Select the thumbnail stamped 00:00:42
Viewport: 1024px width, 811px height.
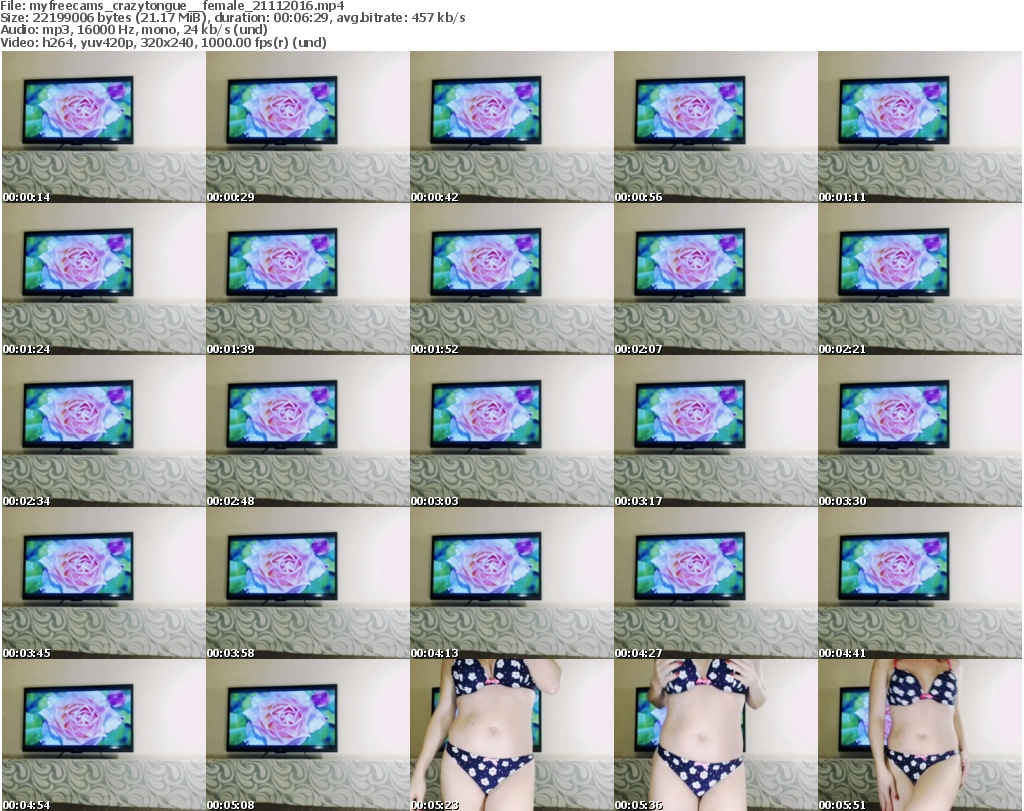pyautogui.click(x=511, y=127)
